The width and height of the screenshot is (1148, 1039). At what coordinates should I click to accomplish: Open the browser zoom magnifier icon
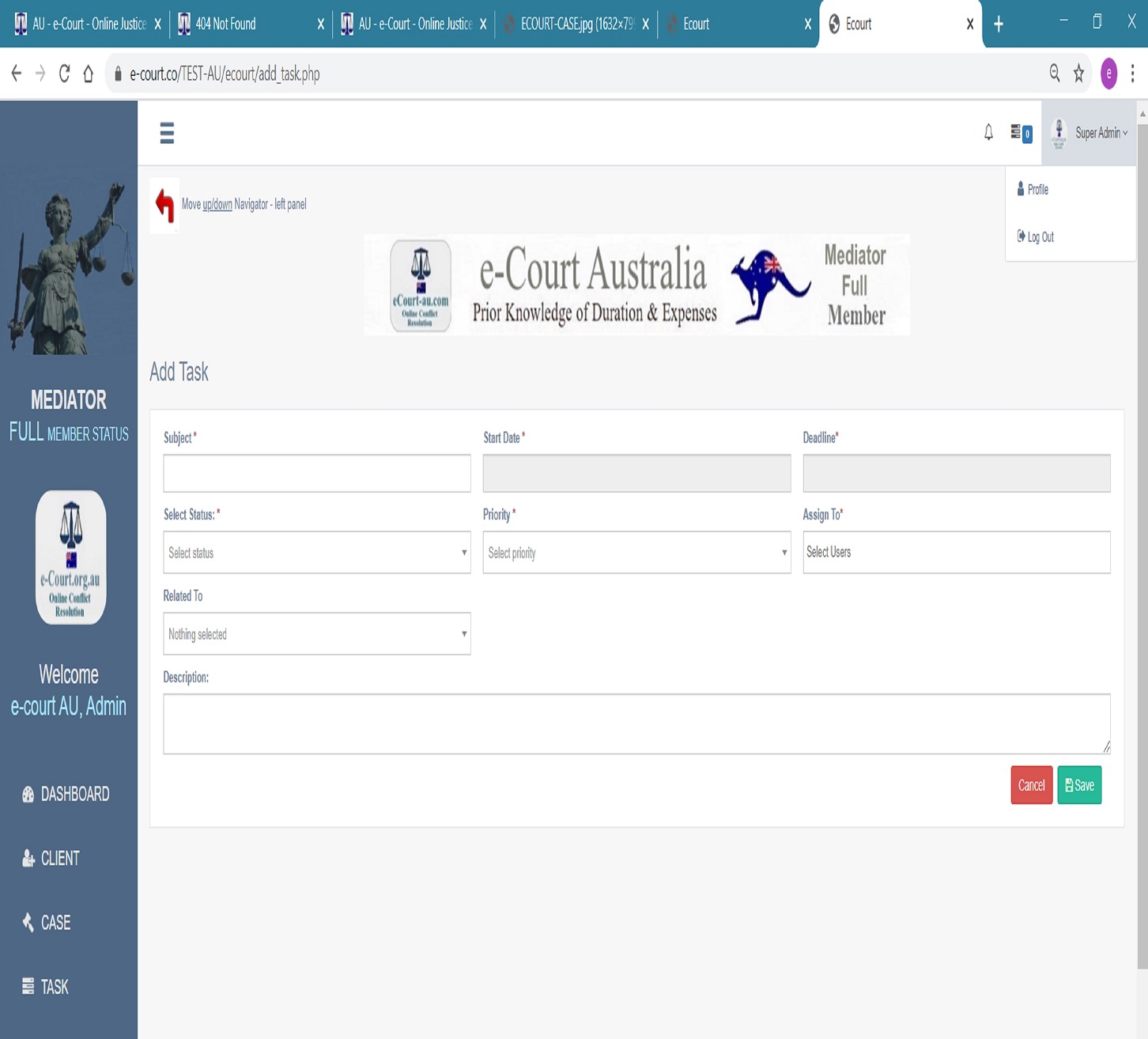coord(1055,74)
